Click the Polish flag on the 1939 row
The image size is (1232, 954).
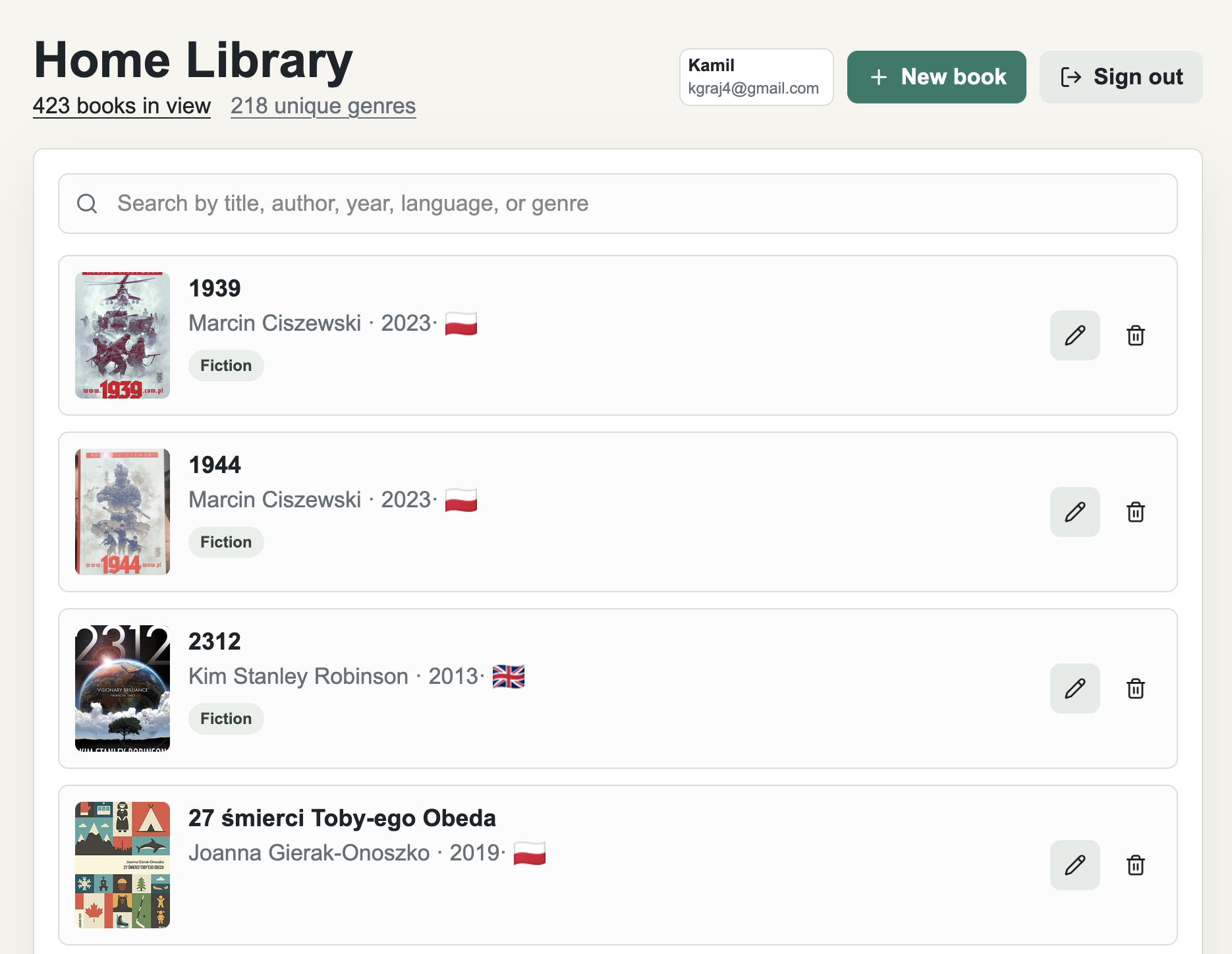click(x=461, y=323)
